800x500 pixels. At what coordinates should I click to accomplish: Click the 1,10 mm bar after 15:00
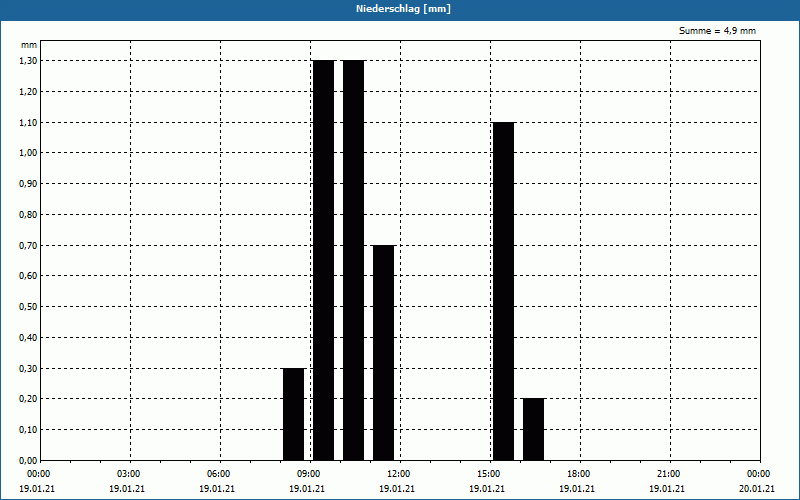[x=504, y=291]
